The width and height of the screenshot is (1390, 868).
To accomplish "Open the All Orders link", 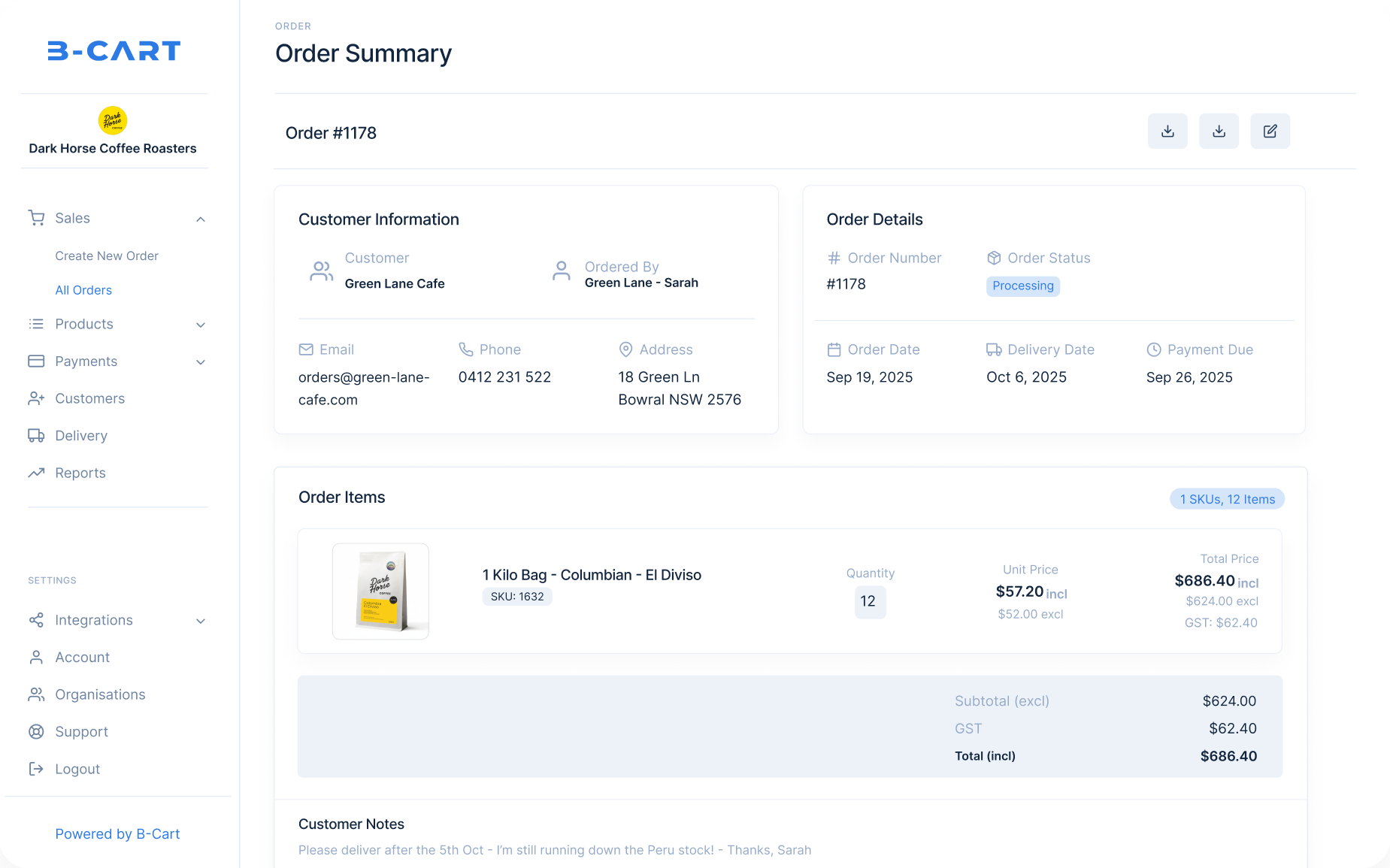I will [83, 290].
